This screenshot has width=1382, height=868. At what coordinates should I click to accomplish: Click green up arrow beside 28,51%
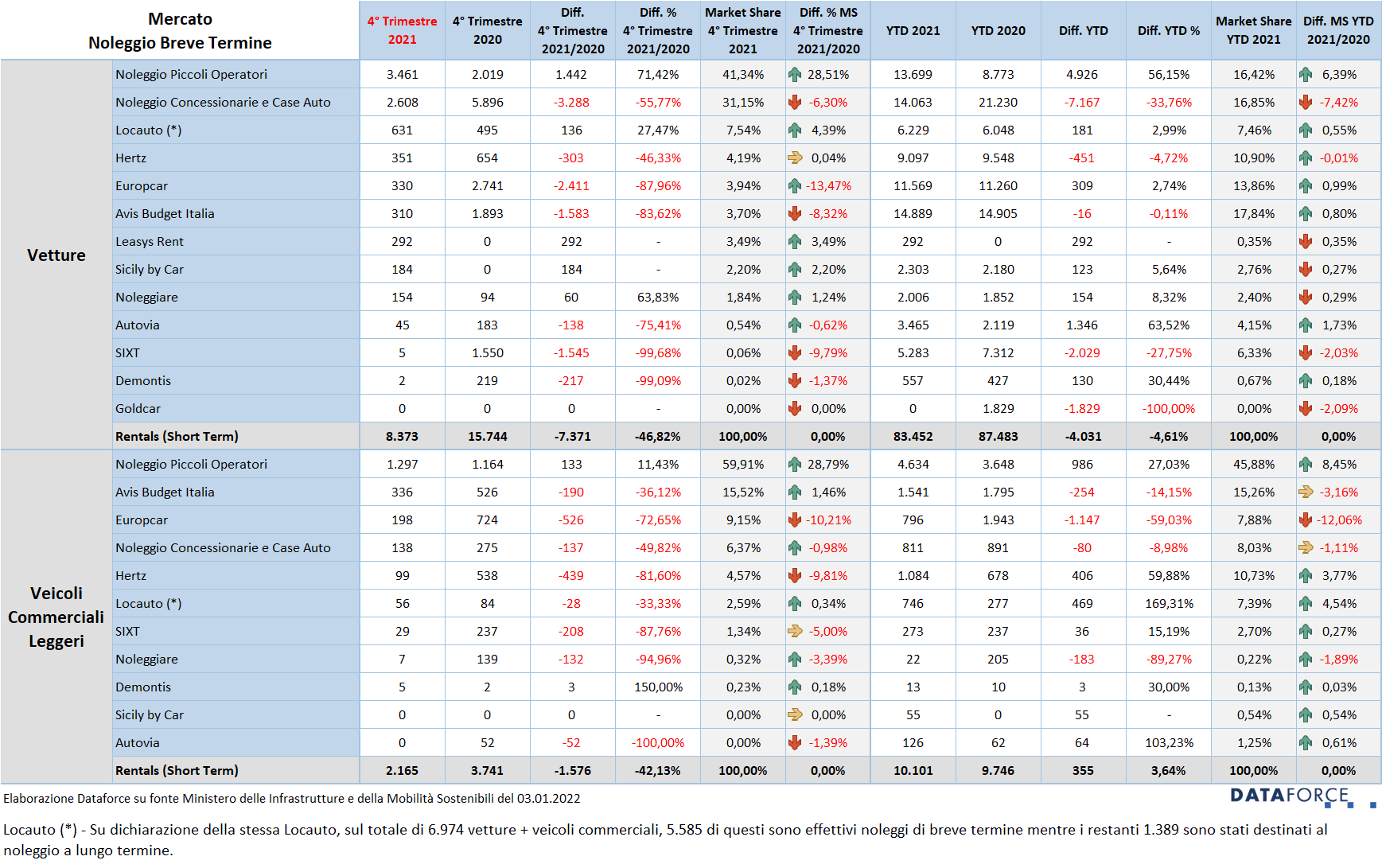click(795, 75)
